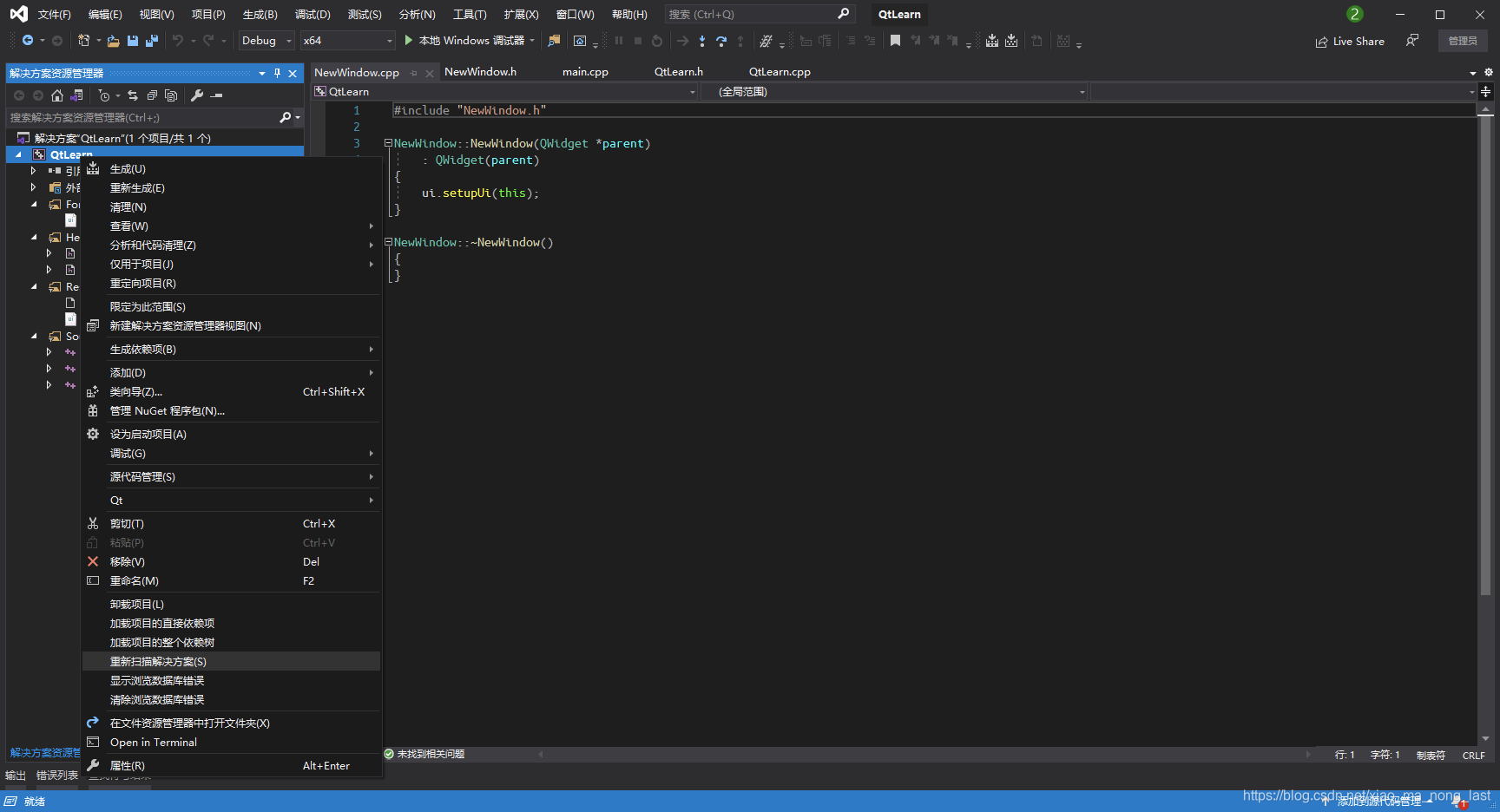Choose 设为启动项目(A) in context menu

[x=232, y=435]
